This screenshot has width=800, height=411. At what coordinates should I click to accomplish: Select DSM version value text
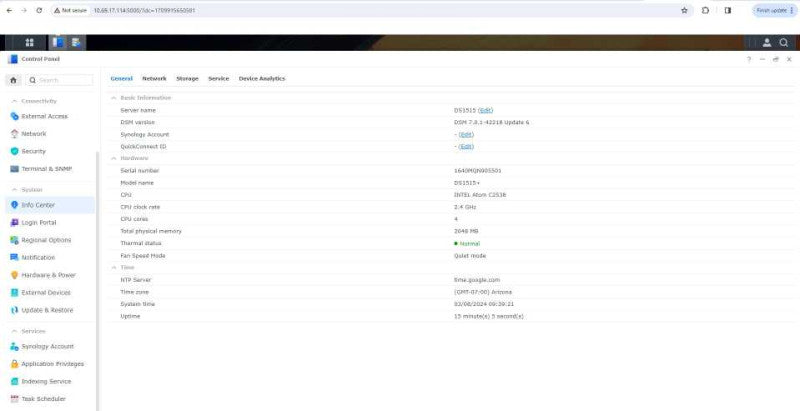(491, 122)
